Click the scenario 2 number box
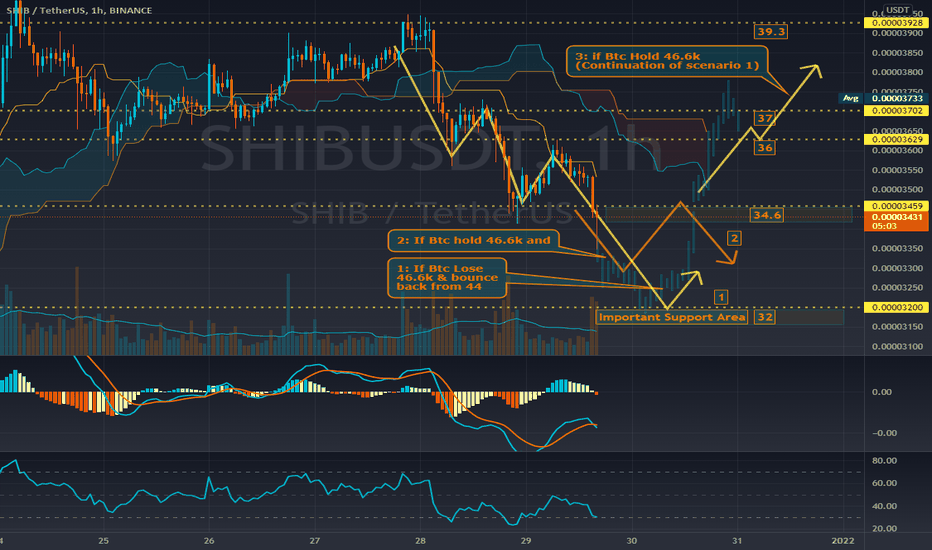 [x=735, y=238]
